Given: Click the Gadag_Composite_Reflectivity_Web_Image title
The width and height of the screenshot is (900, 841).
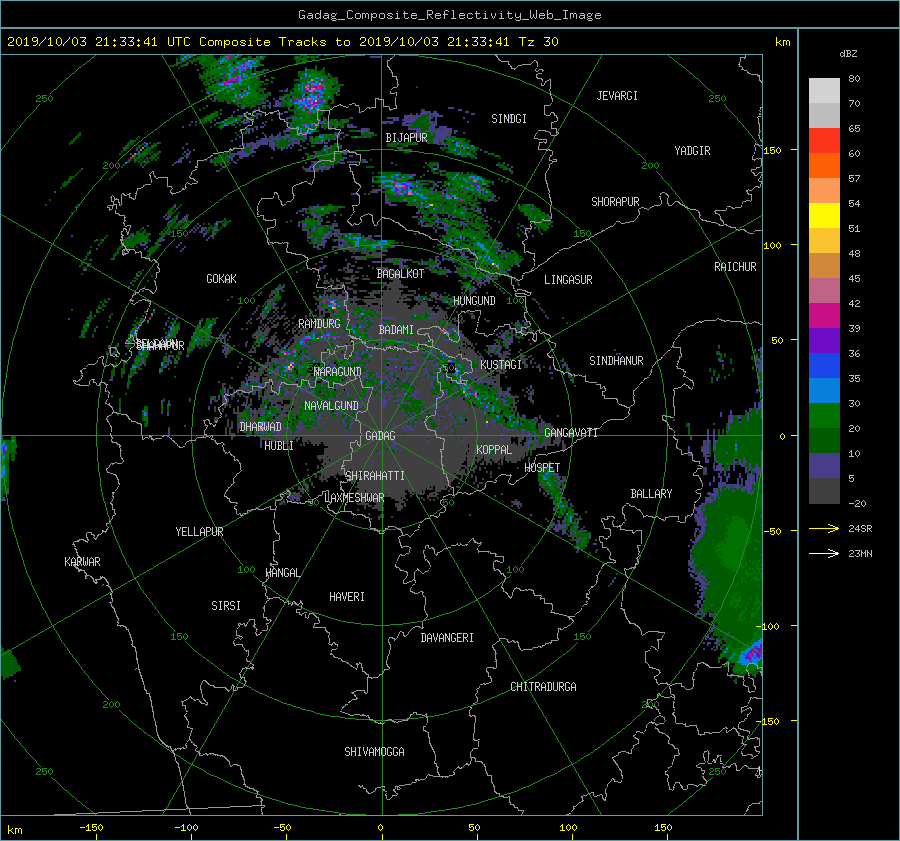Looking at the screenshot, I should 449,15.
